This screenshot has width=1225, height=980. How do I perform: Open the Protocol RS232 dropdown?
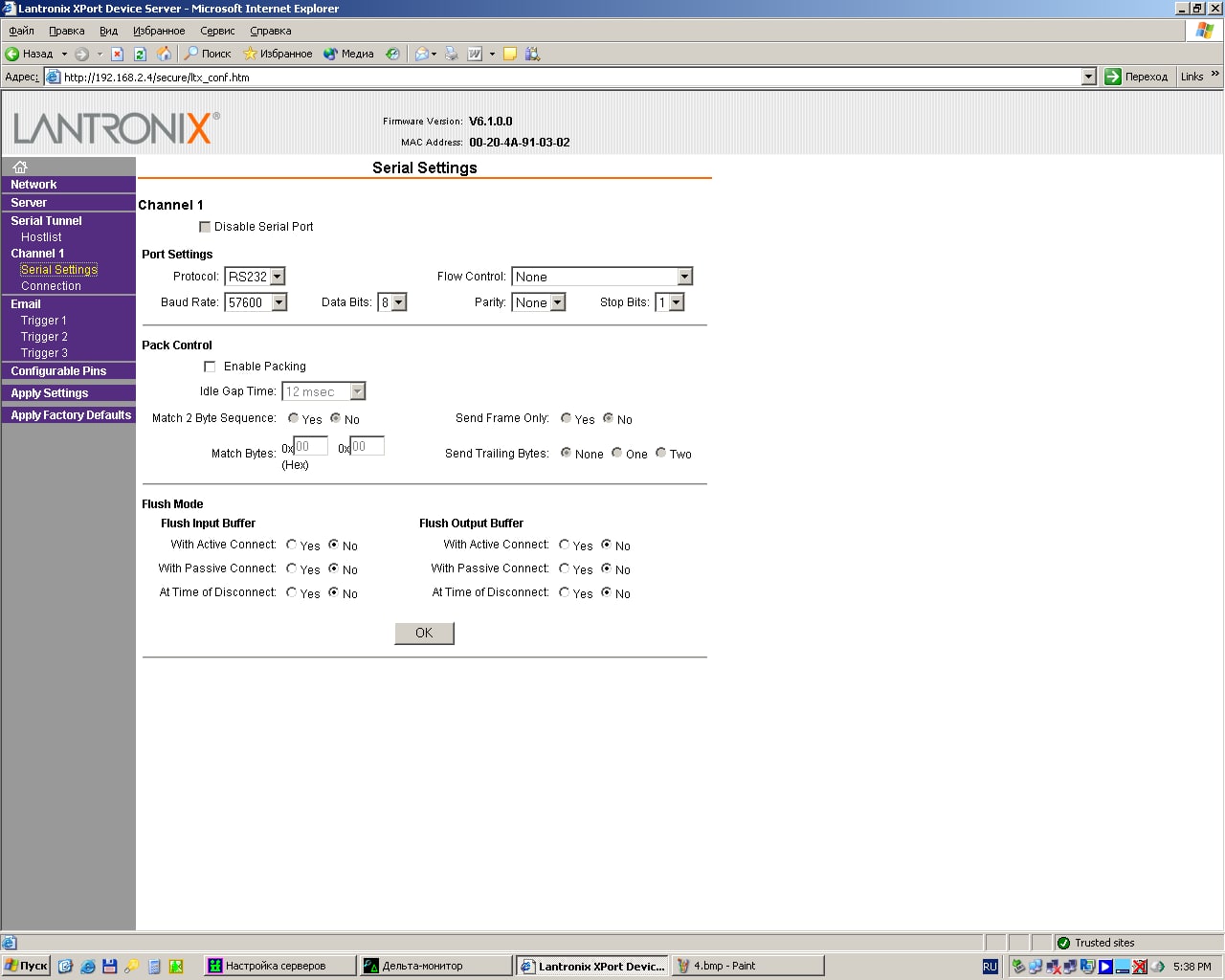pos(255,277)
